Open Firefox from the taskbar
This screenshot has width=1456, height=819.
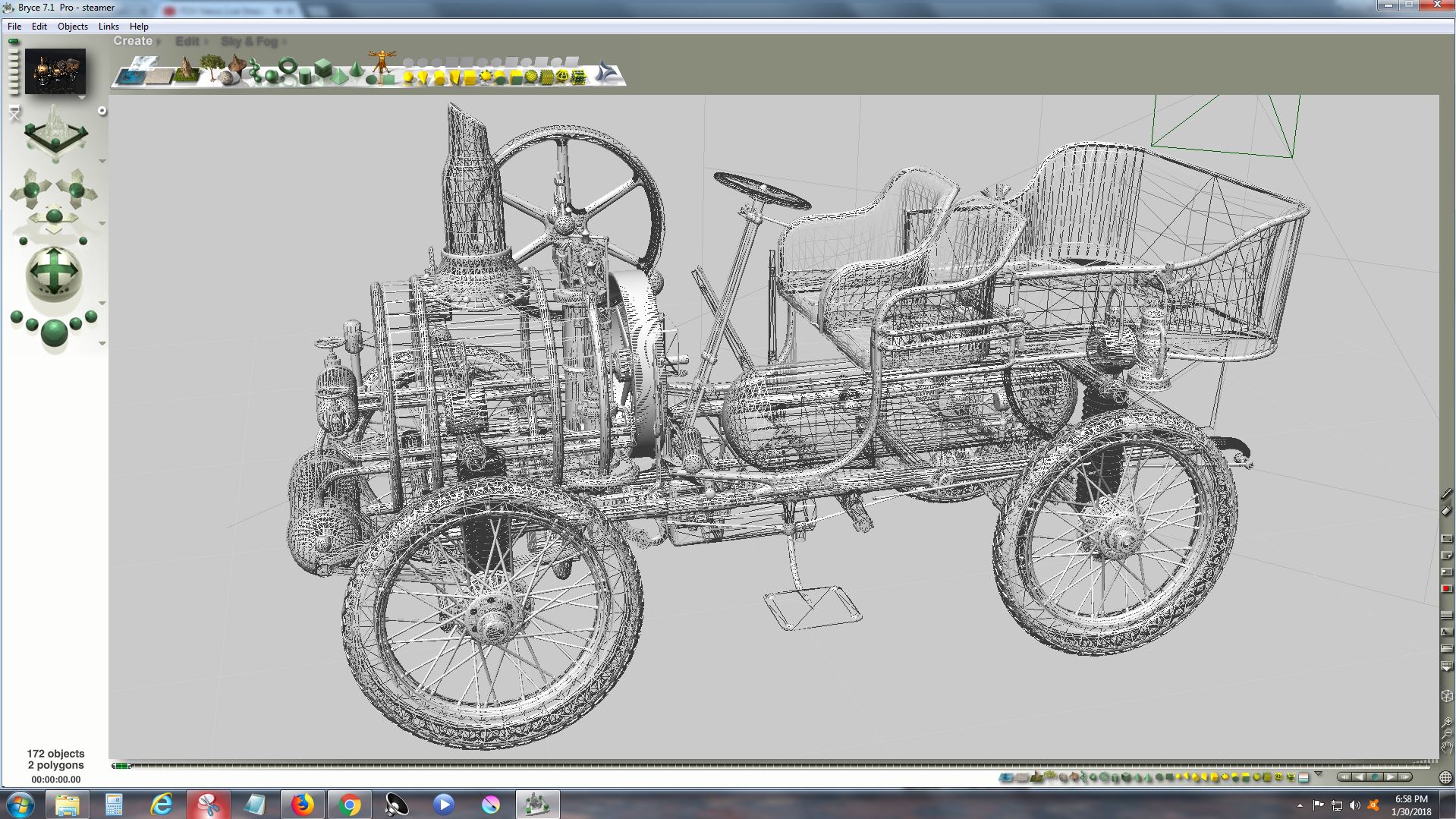click(x=302, y=804)
